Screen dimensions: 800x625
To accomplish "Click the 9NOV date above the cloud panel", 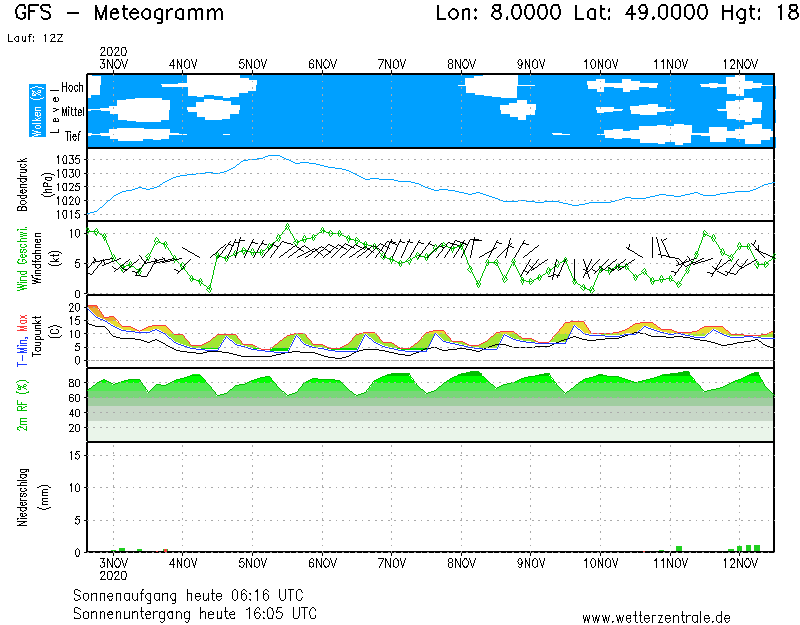I will [x=531, y=65].
